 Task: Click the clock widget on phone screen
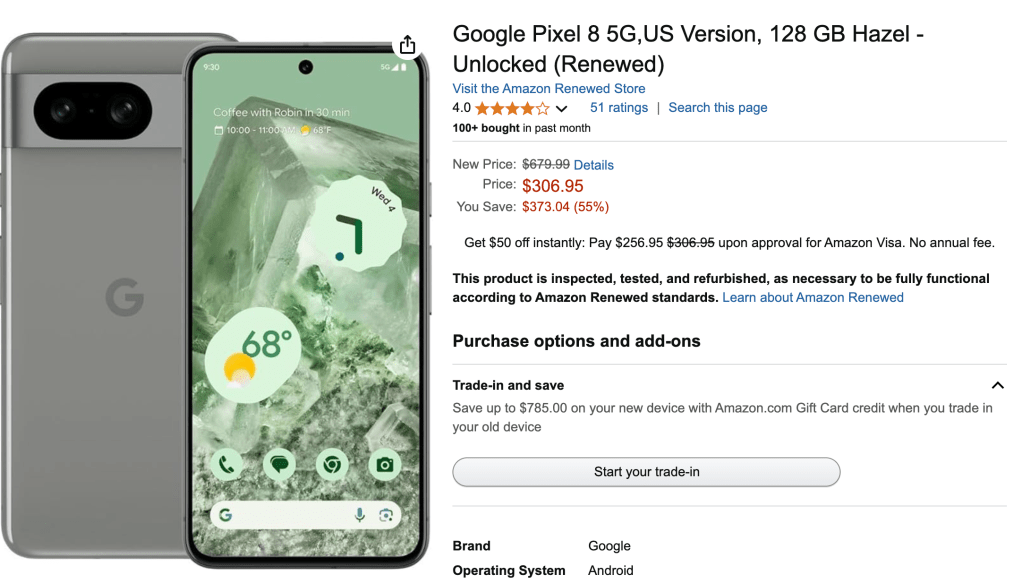351,229
